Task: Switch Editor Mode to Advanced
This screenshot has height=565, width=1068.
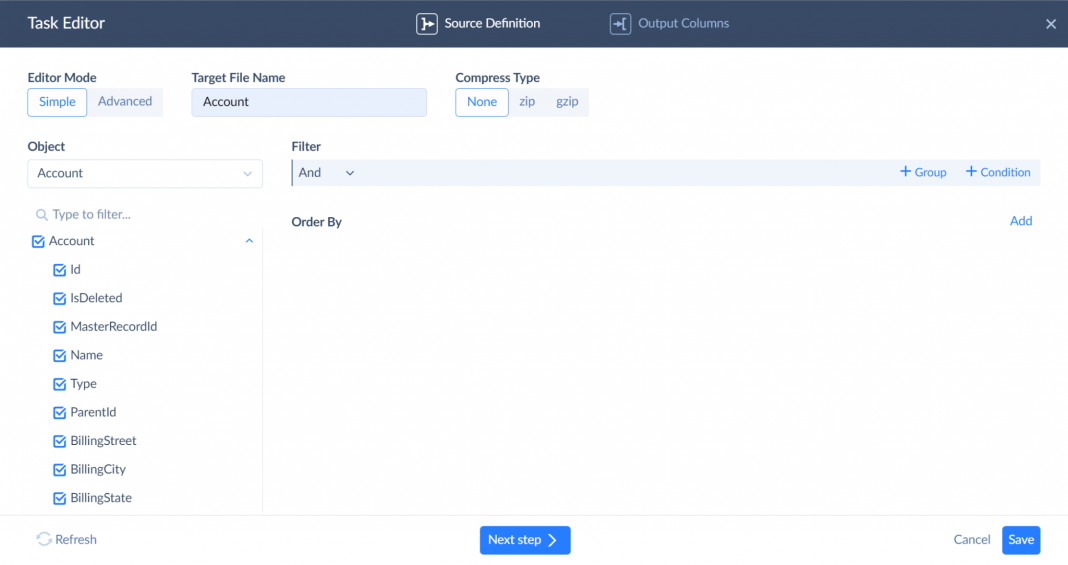Action: tap(125, 102)
